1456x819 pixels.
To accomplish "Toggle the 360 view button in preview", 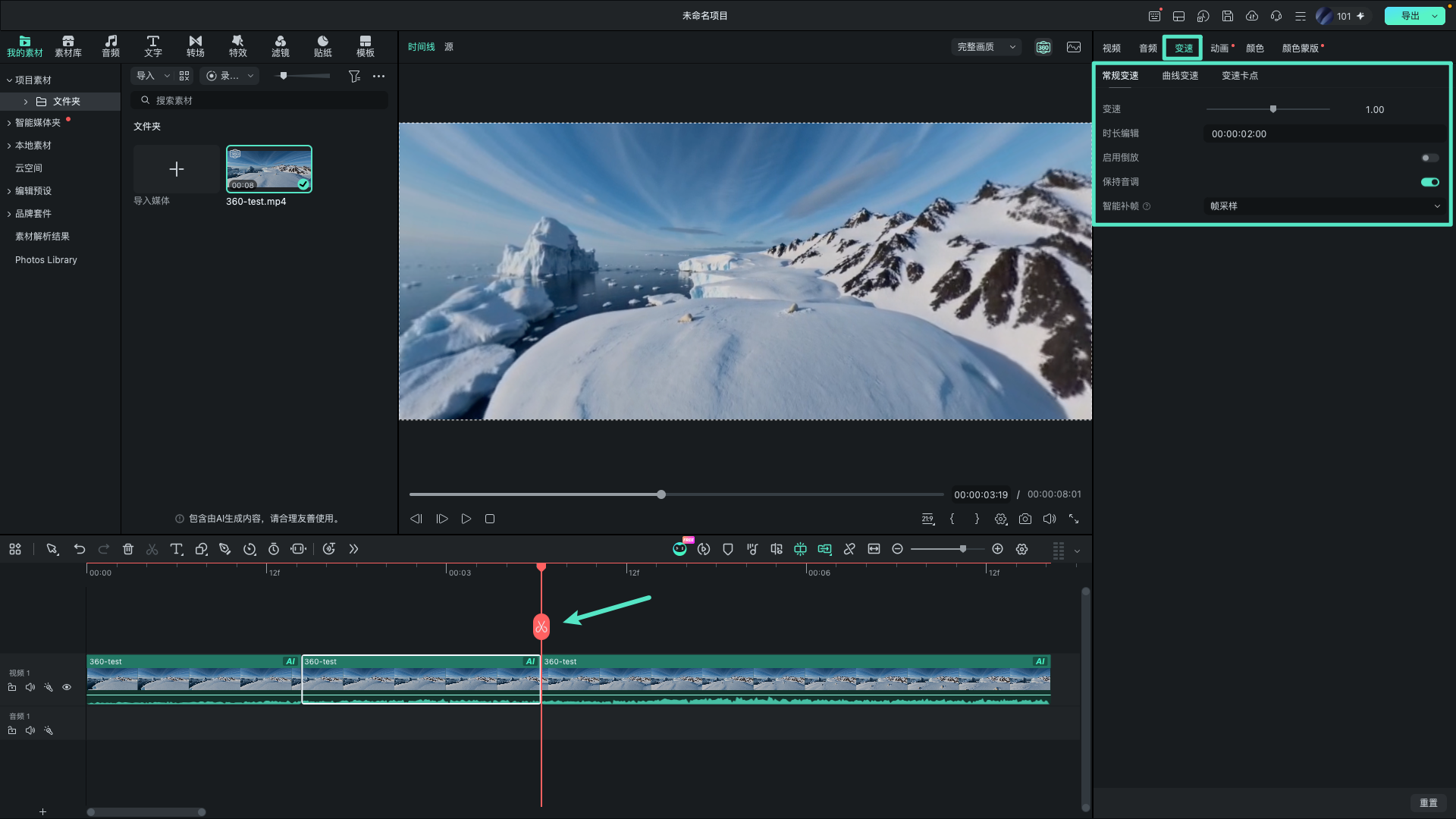I will [x=1043, y=47].
